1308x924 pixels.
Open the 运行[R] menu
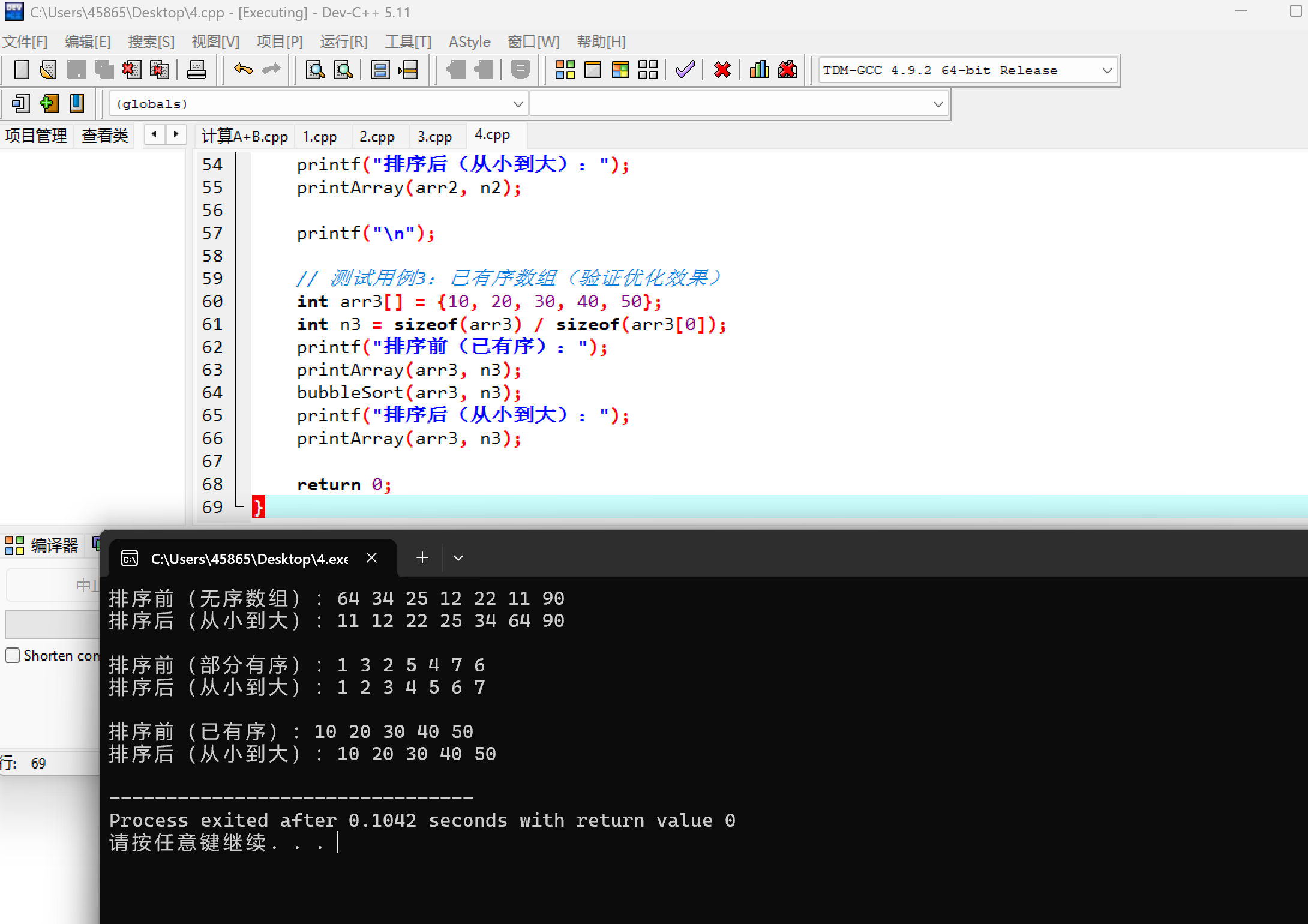343,41
